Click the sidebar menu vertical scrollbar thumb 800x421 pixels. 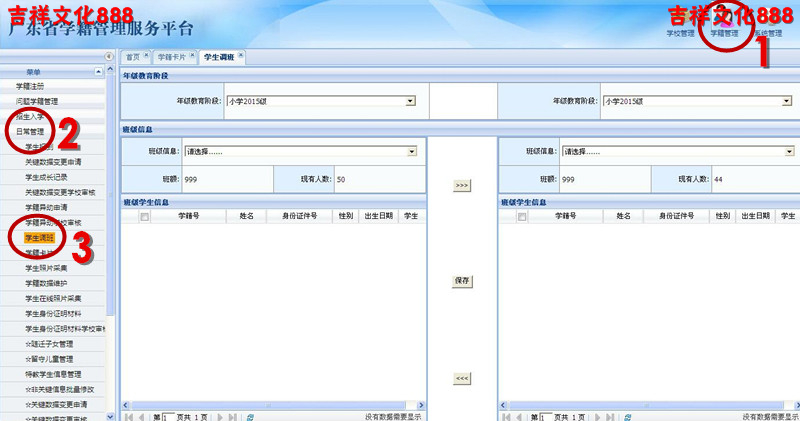110,195
